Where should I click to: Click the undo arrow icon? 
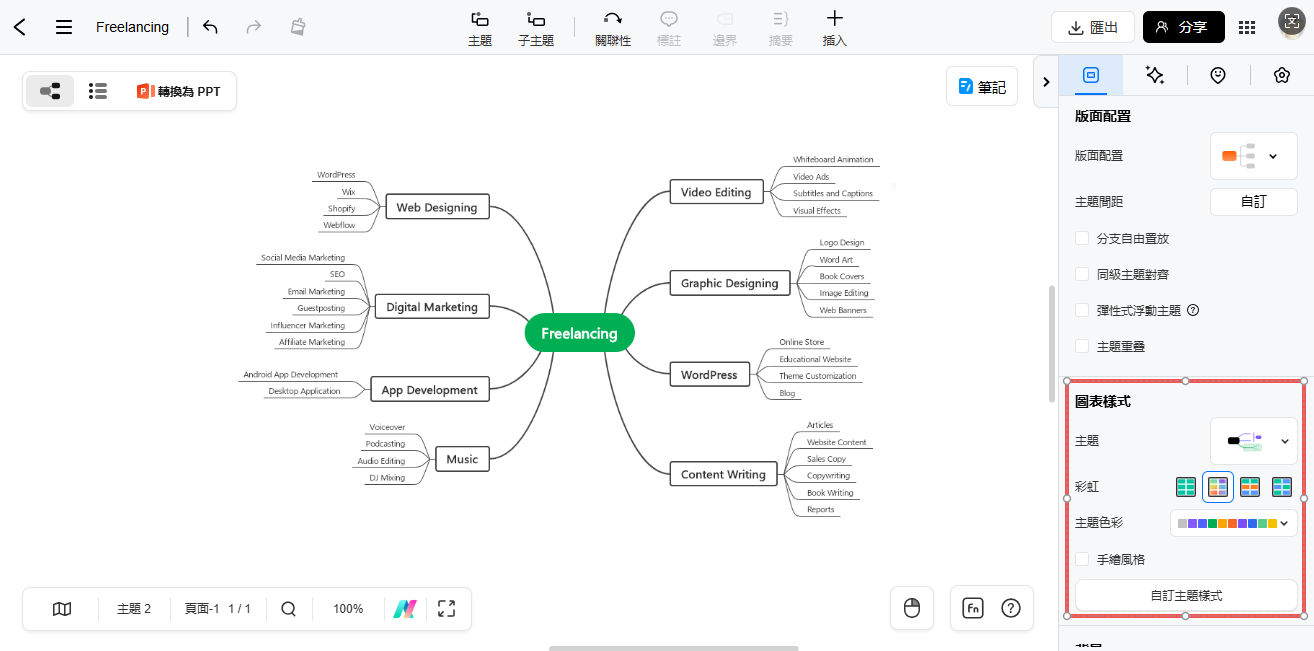210,27
